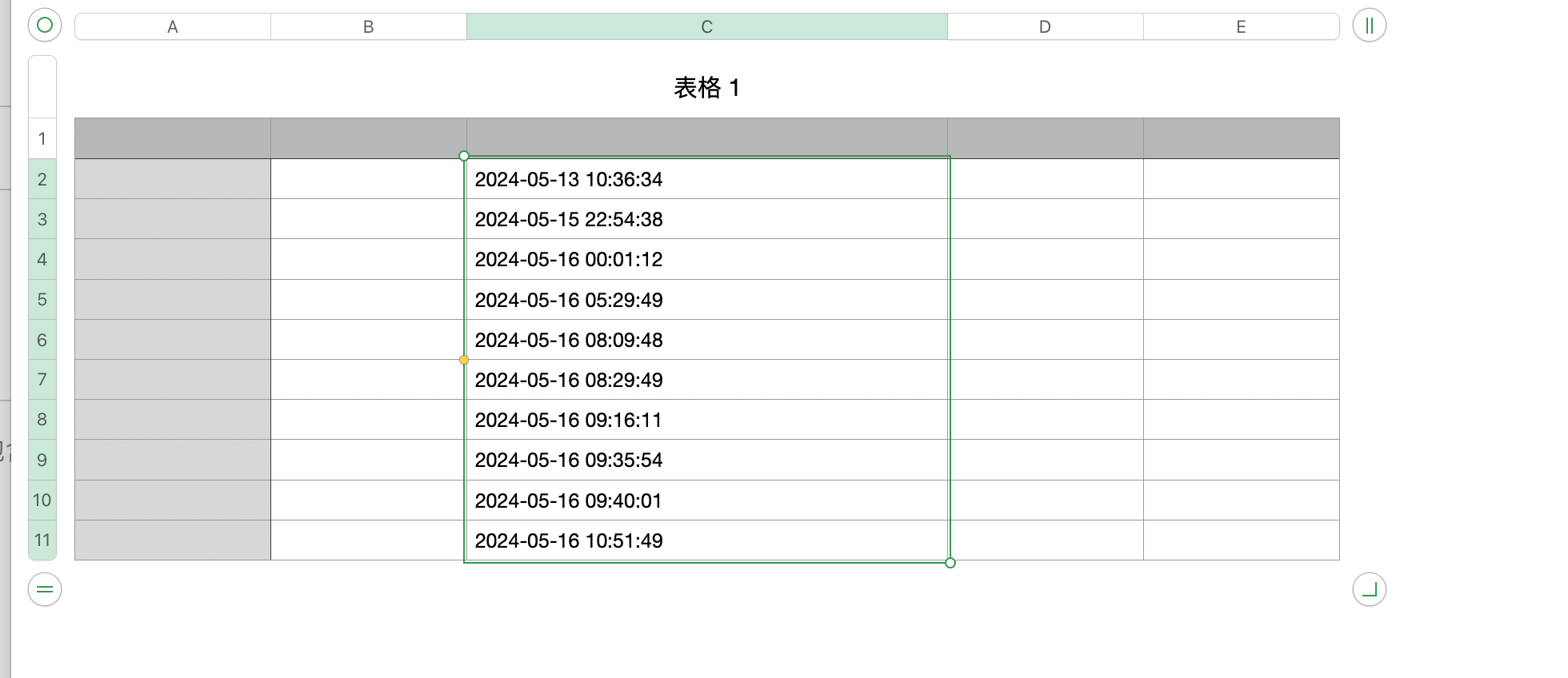Click the table select-all circle handle

point(45,26)
